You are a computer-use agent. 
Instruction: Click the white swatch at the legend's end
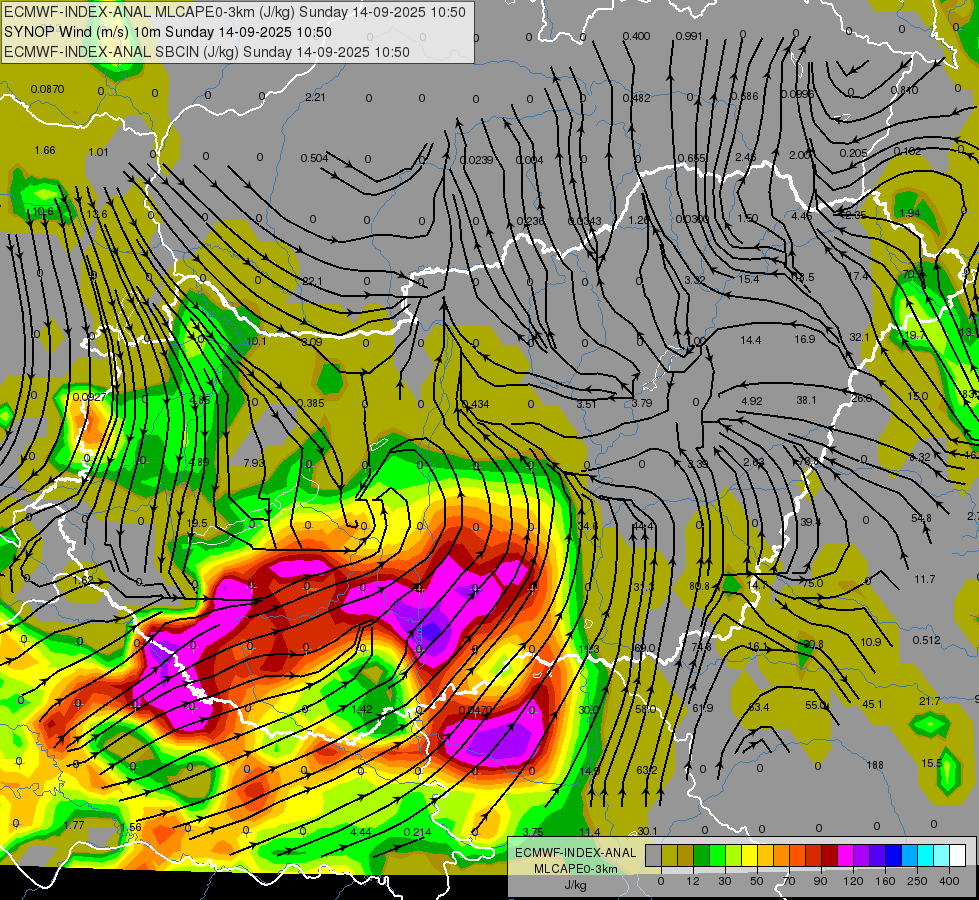(957, 855)
